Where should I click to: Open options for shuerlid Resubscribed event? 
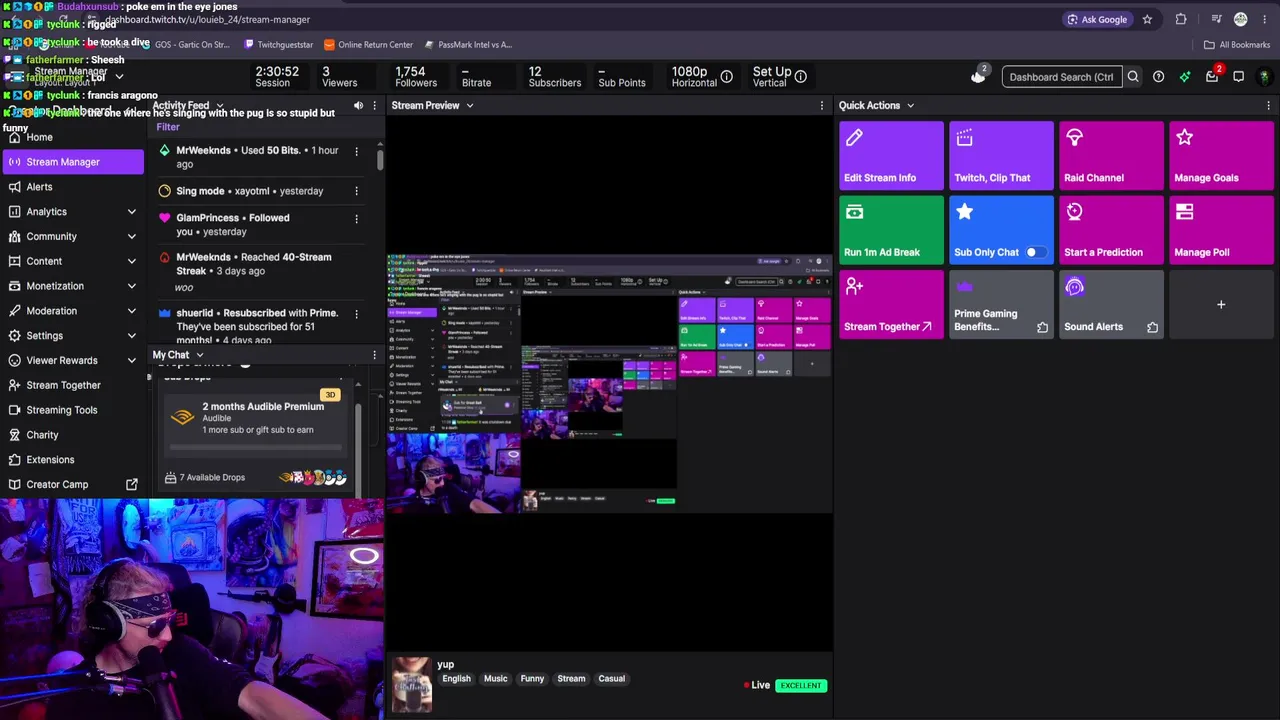[x=356, y=313]
